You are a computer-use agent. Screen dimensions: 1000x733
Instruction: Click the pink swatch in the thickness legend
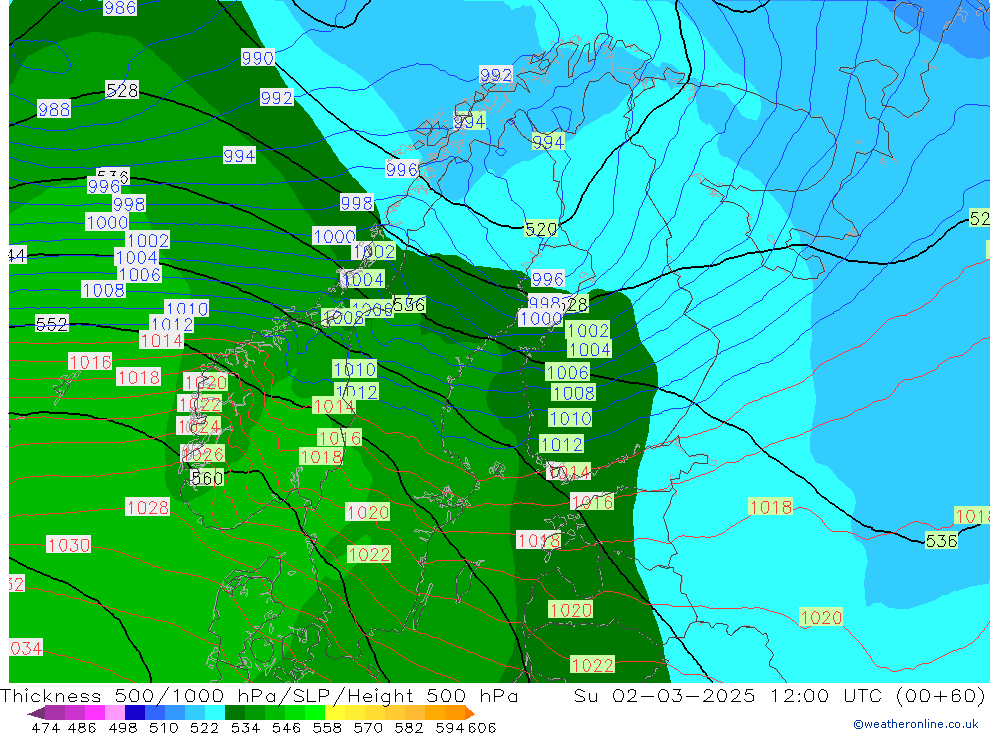coord(115,713)
